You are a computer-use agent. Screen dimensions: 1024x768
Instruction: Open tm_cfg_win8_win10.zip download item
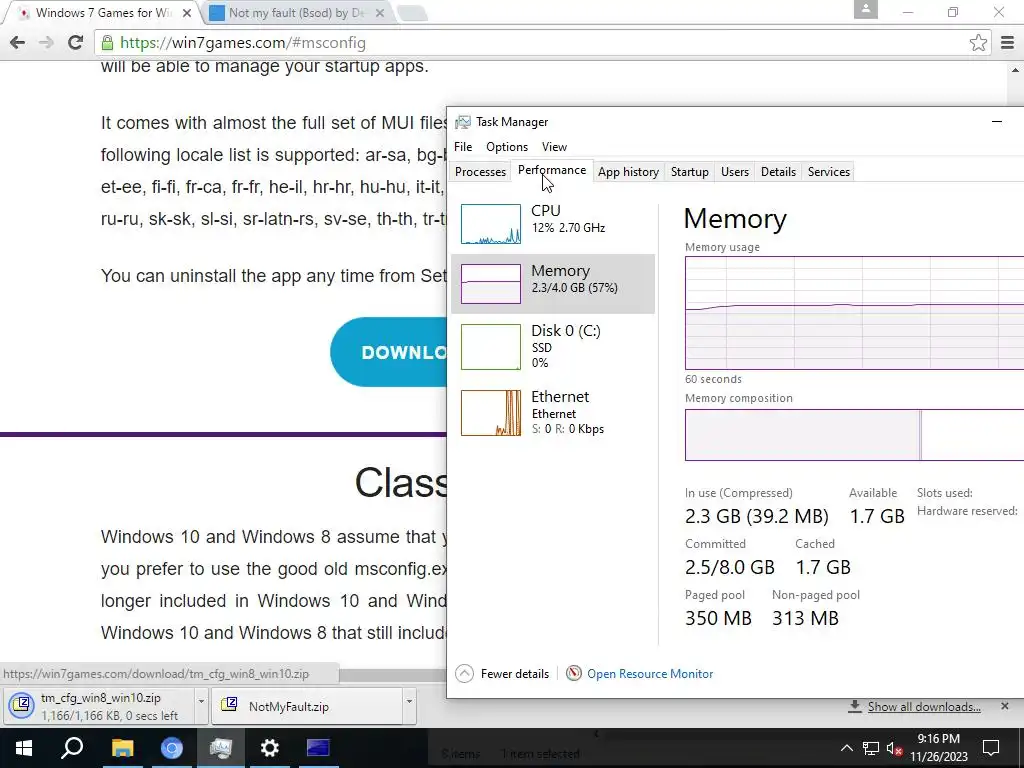97,707
